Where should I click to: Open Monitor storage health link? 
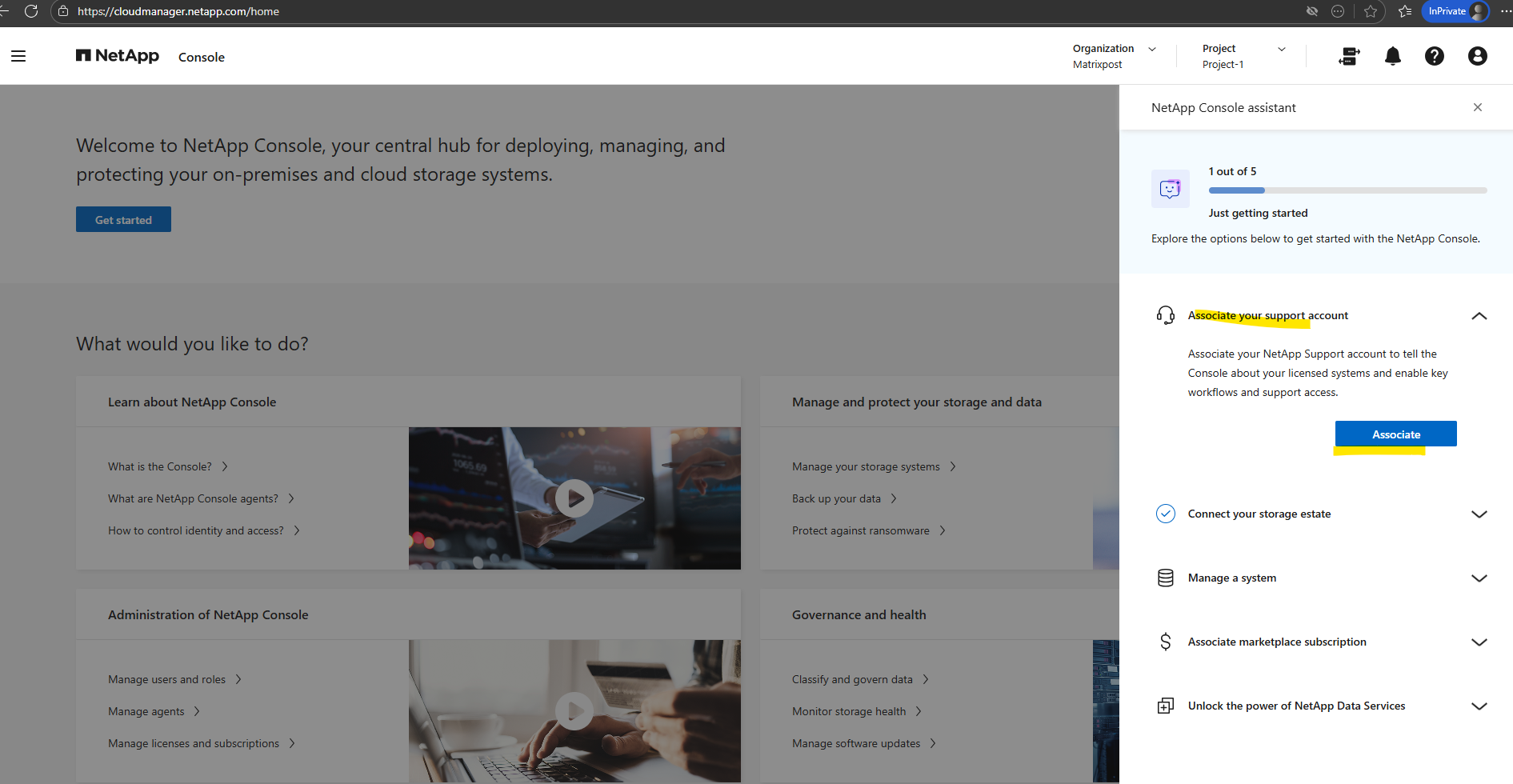pyautogui.click(x=858, y=711)
